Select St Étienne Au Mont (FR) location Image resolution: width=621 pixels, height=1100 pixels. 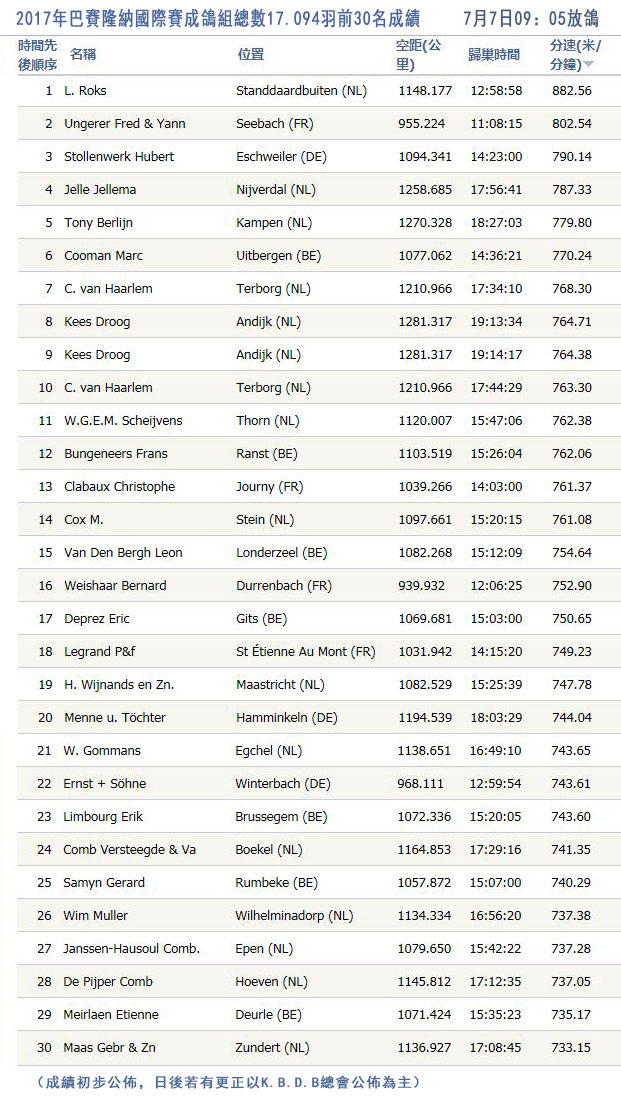pyautogui.click(x=305, y=651)
